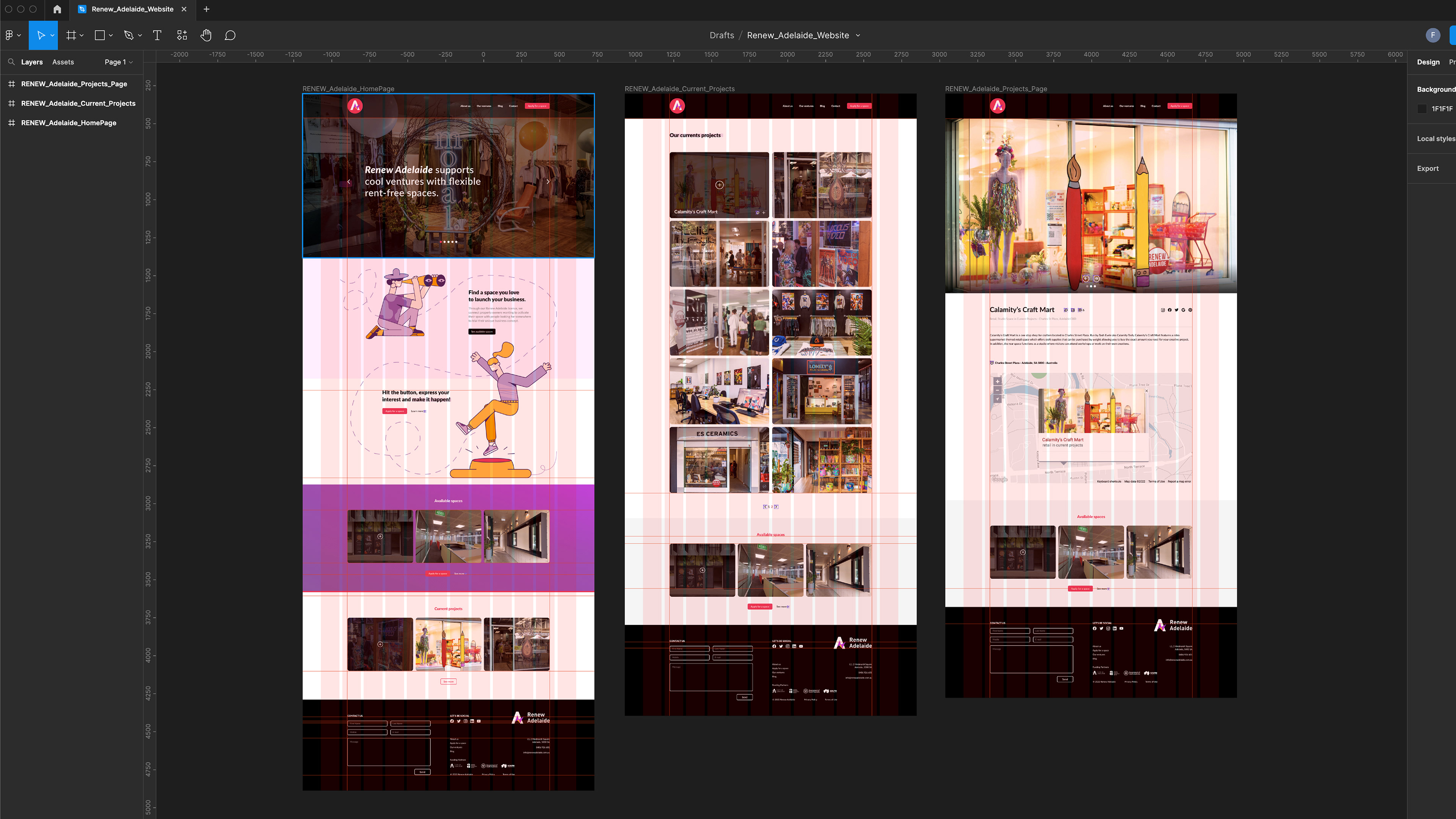Open shape tools dropdown arrow
This screenshot has height=819, width=1456.
111,35
